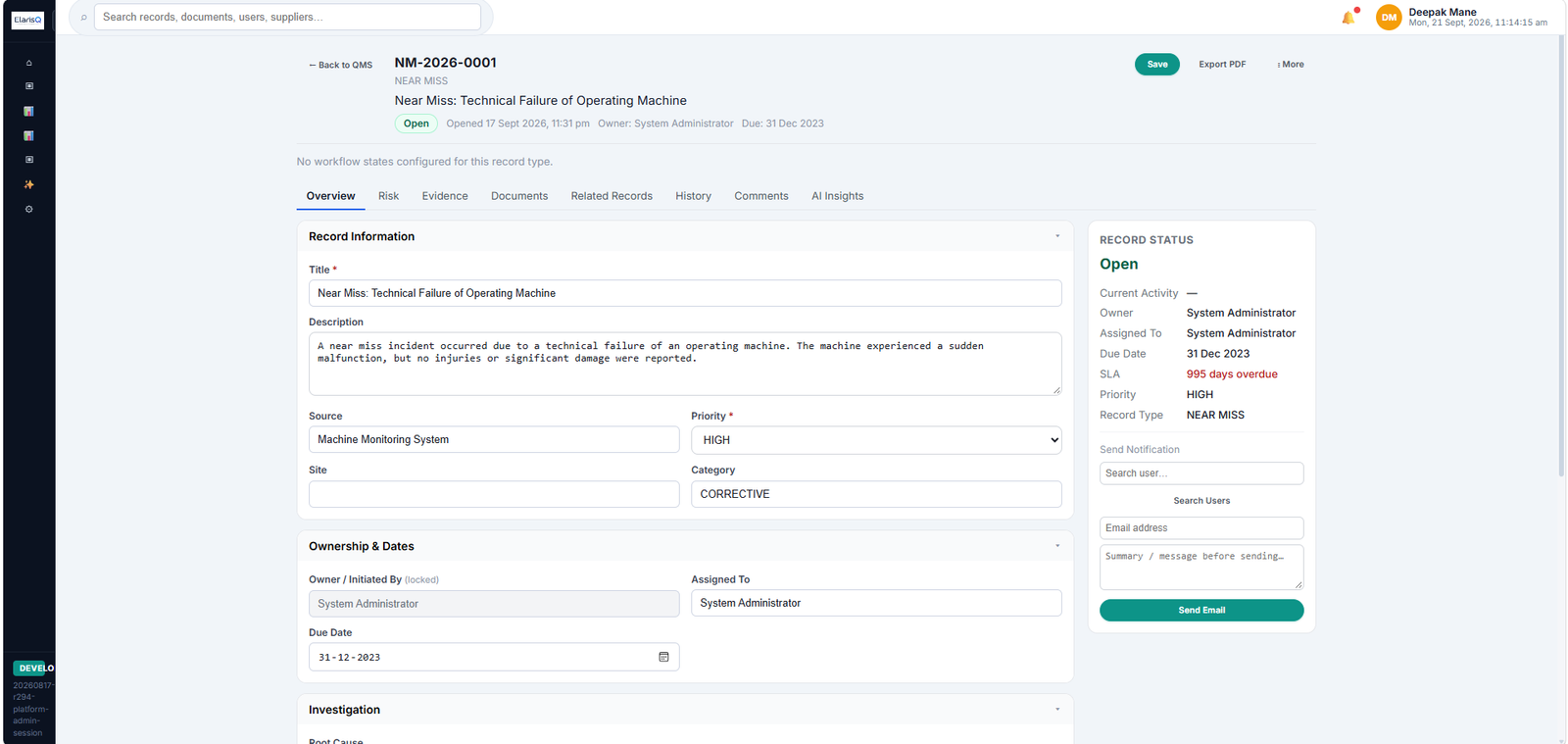Image resolution: width=1568 pixels, height=744 pixels.
Task: Switch to the Documents tab
Action: point(519,196)
